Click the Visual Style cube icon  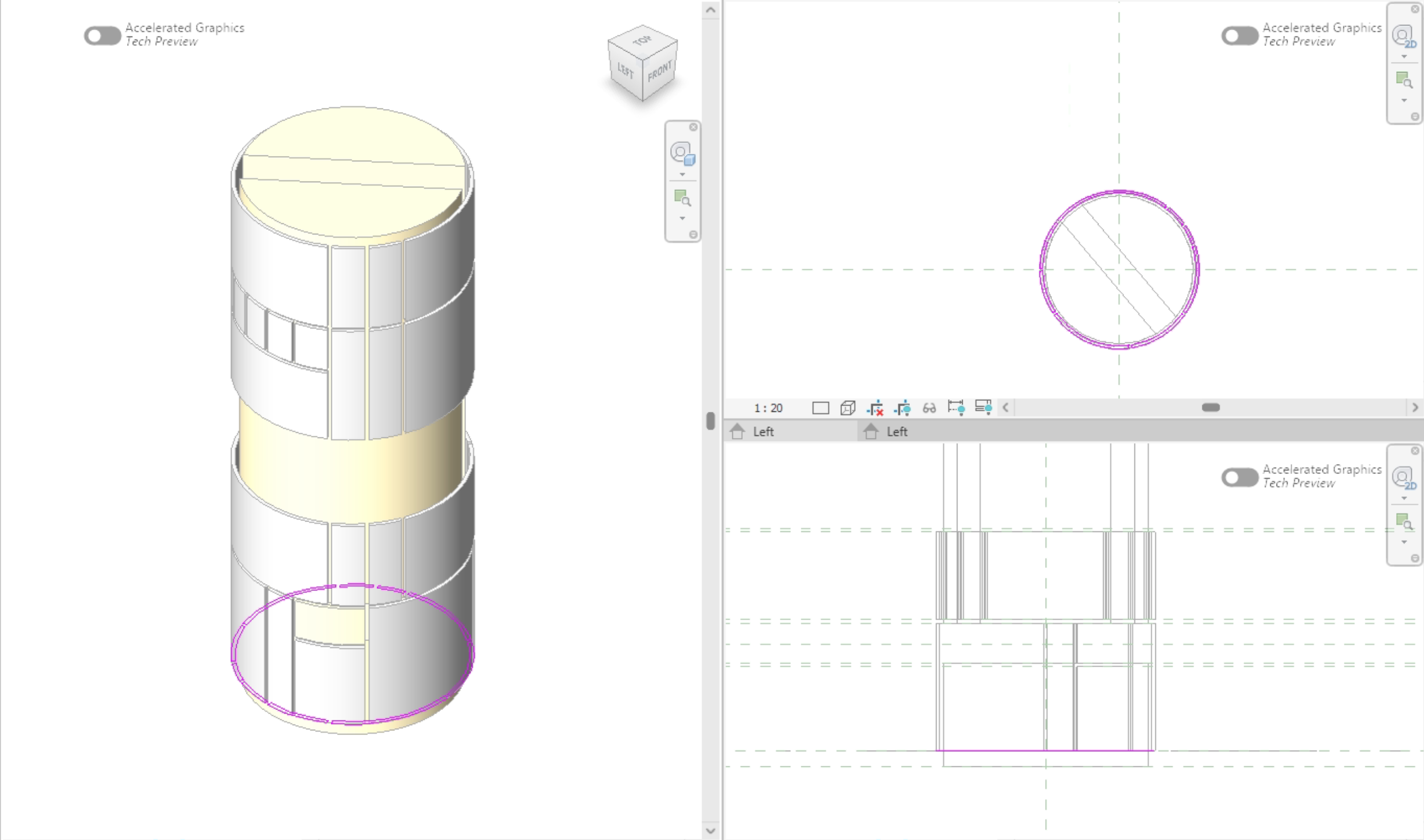click(x=847, y=408)
